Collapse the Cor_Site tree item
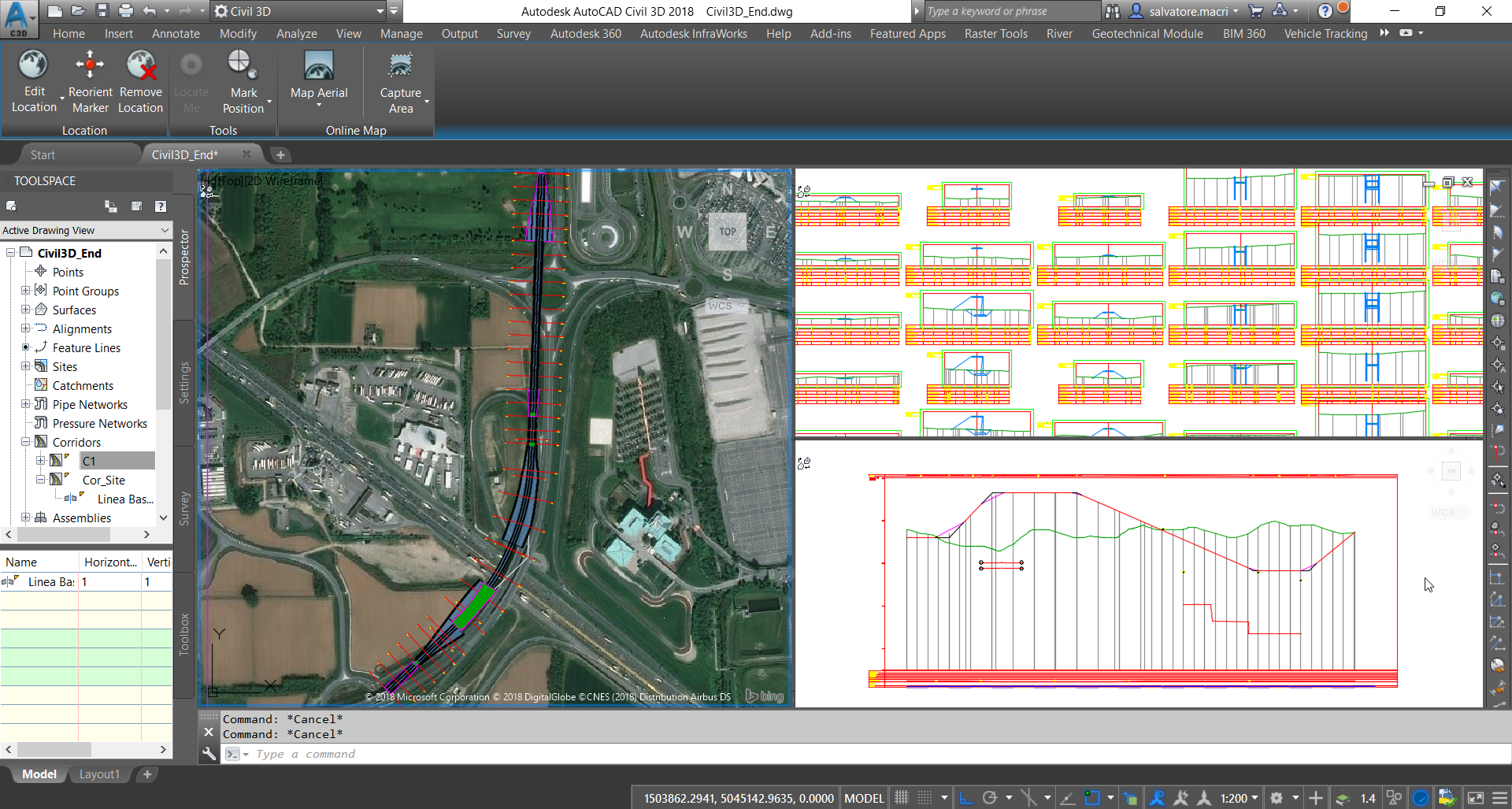 coord(41,480)
